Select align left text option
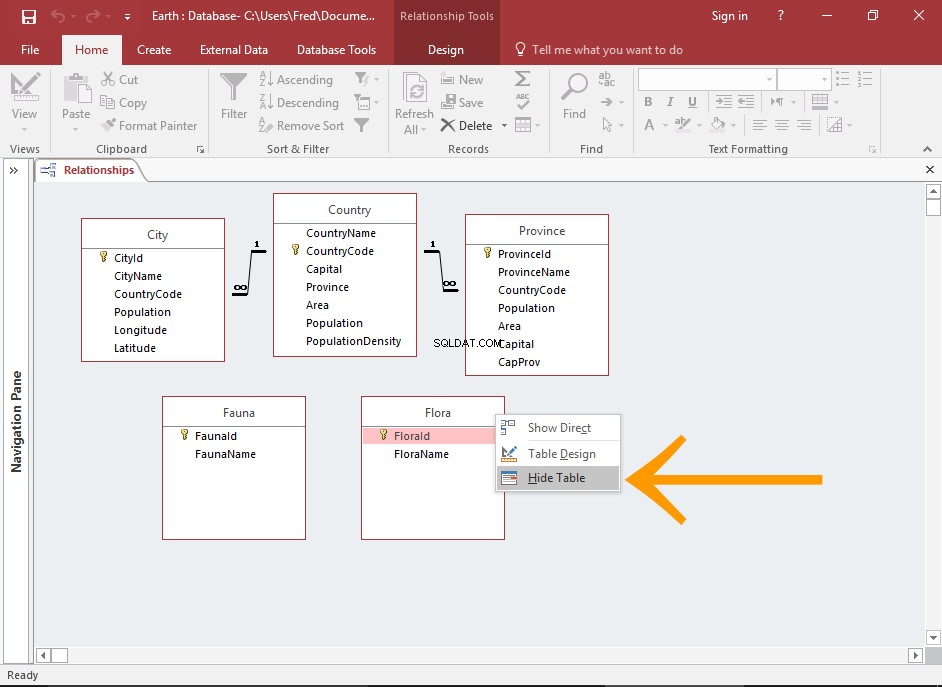Image resolution: width=942 pixels, height=687 pixels. (759, 125)
